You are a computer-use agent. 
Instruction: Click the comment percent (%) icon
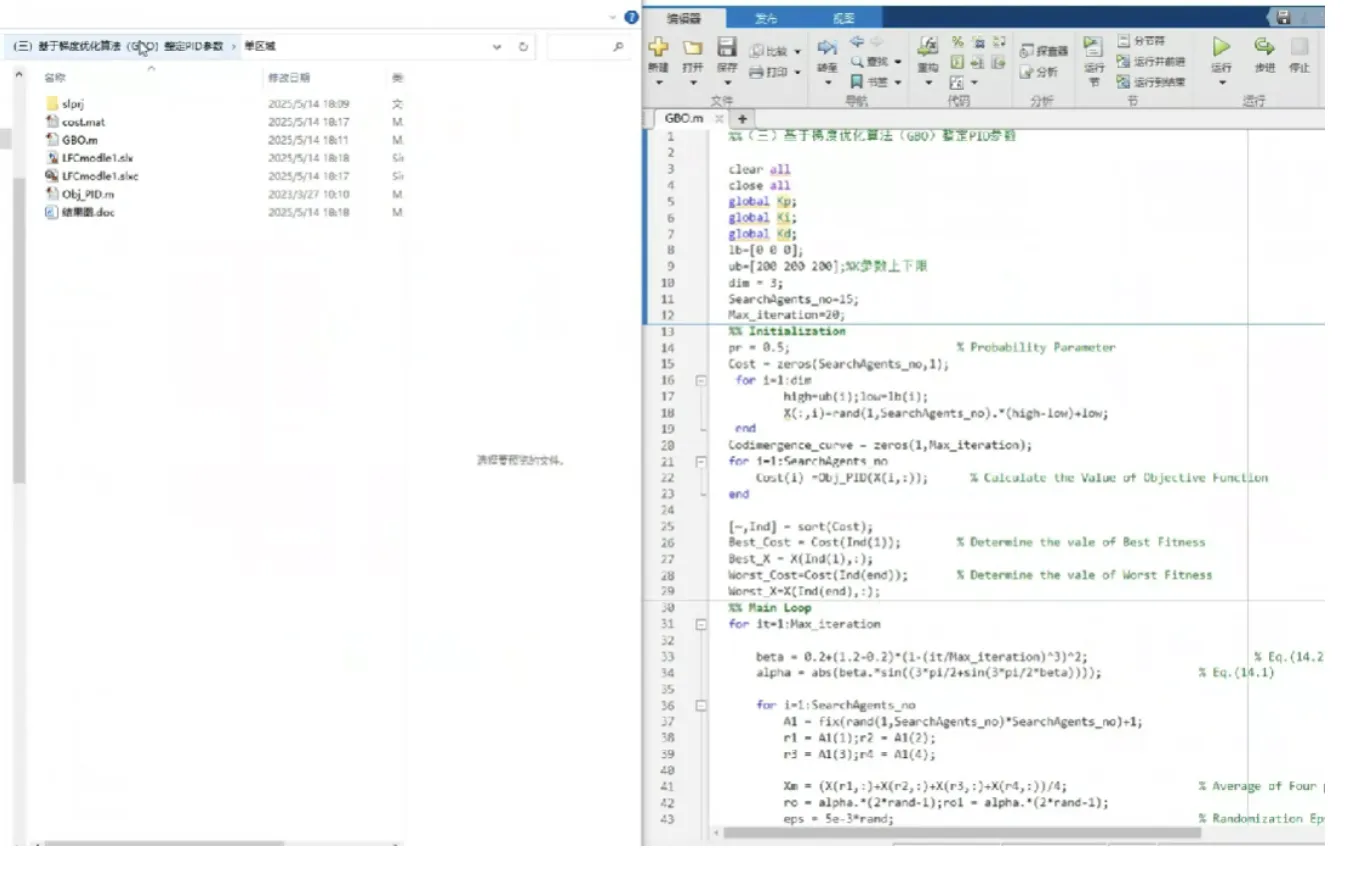click(x=957, y=42)
